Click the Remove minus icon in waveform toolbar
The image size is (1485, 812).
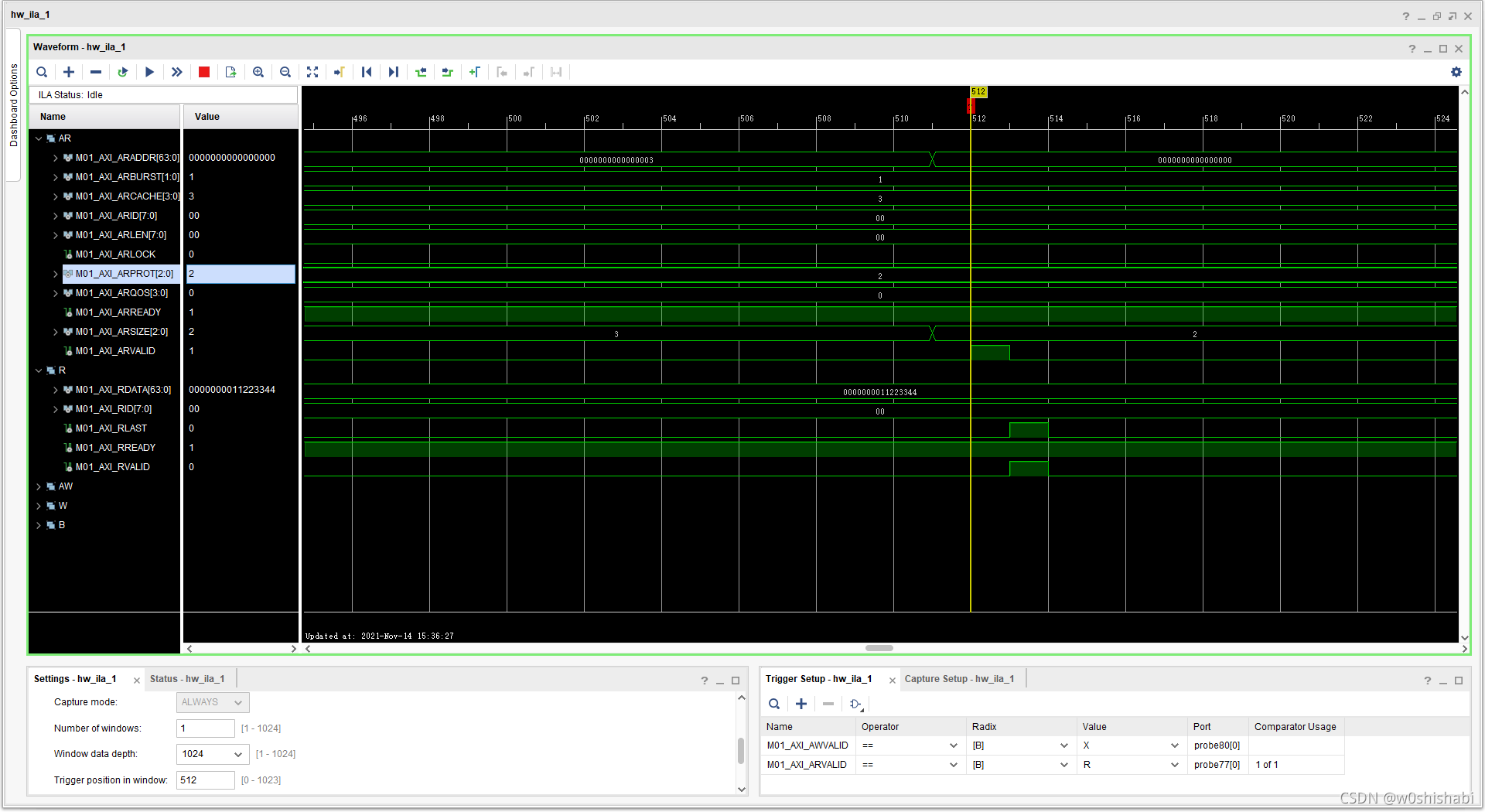(96, 72)
